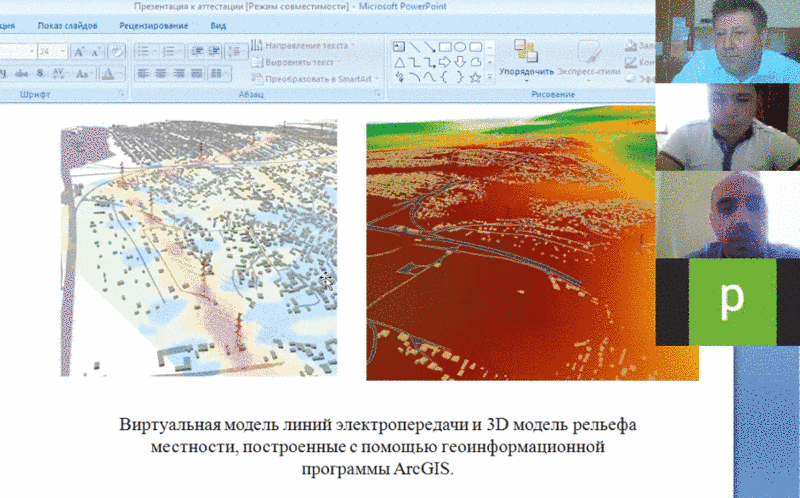Click the Clear Formatting icon
The image size is (800, 498).
point(112,50)
